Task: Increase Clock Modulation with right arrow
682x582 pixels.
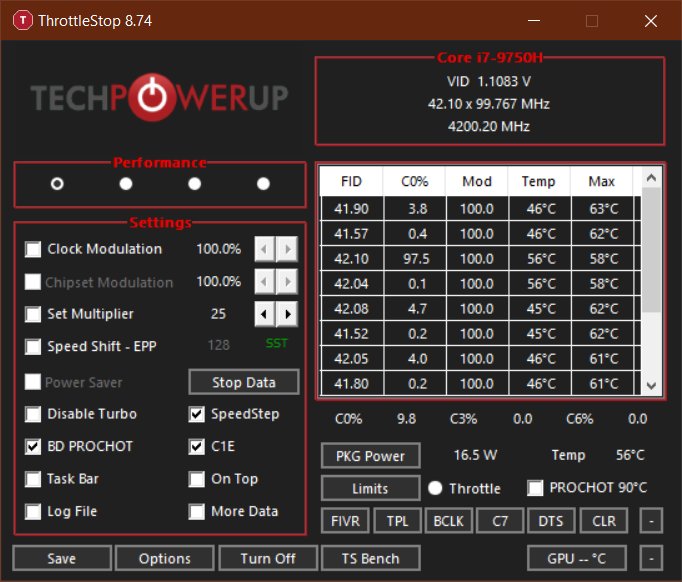Action: pyautogui.click(x=287, y=249)
